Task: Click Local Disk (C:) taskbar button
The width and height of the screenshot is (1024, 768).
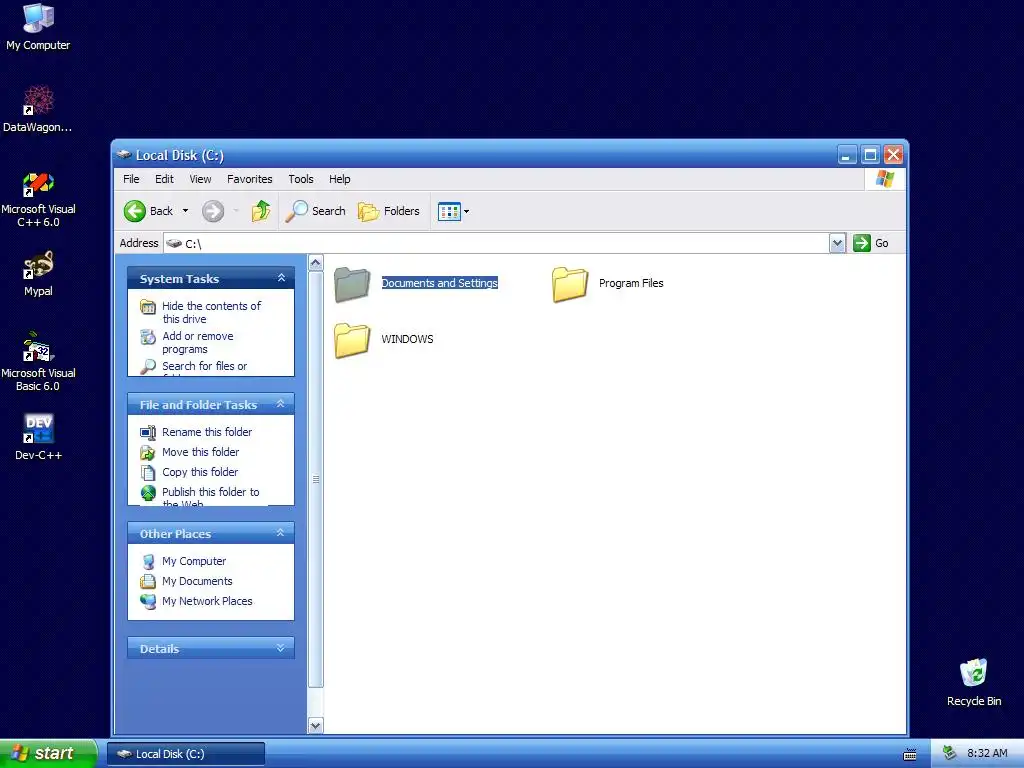Action: 186,754
